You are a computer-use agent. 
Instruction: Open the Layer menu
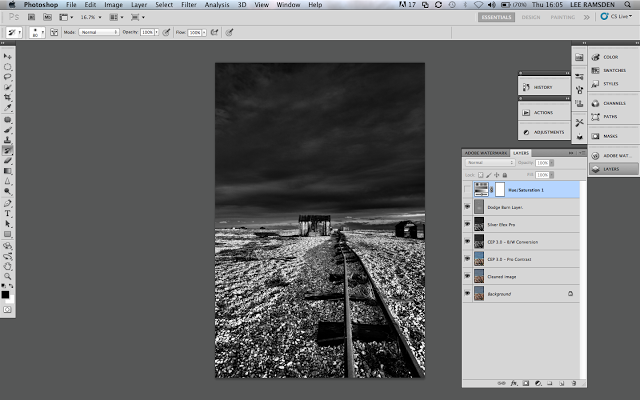pos(139,4)
